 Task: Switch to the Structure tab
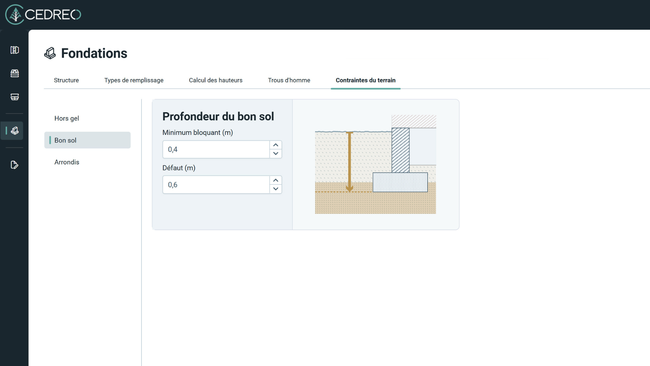[x=66, y=80]
